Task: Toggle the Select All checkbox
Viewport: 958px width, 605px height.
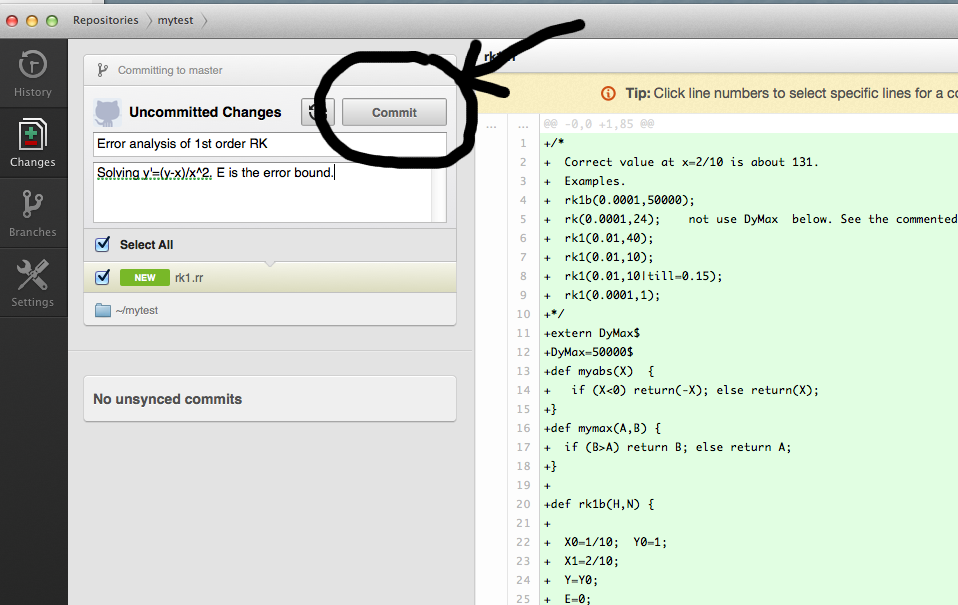Action: [102, 244]
